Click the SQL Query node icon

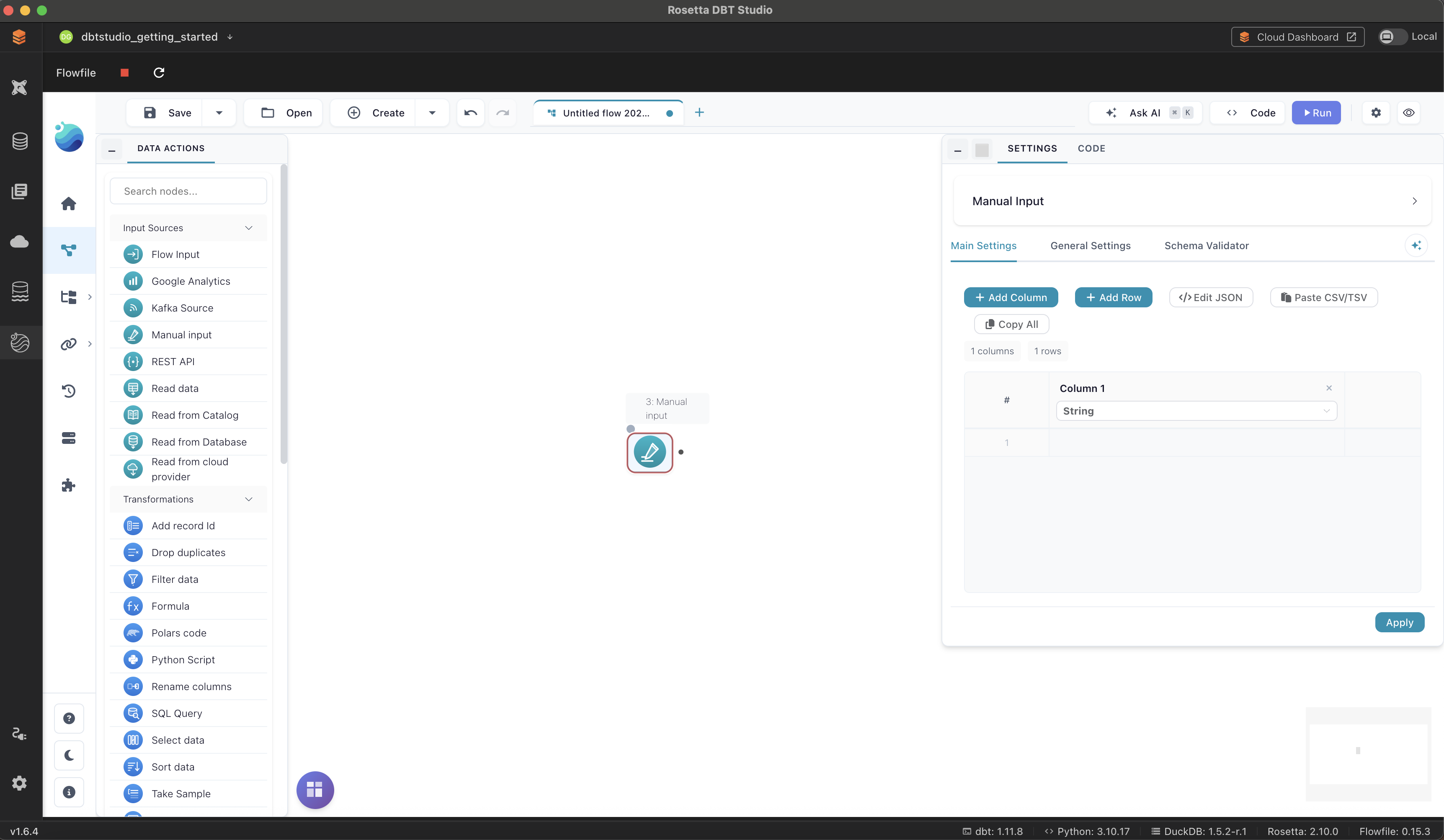(x=133, y=713)
